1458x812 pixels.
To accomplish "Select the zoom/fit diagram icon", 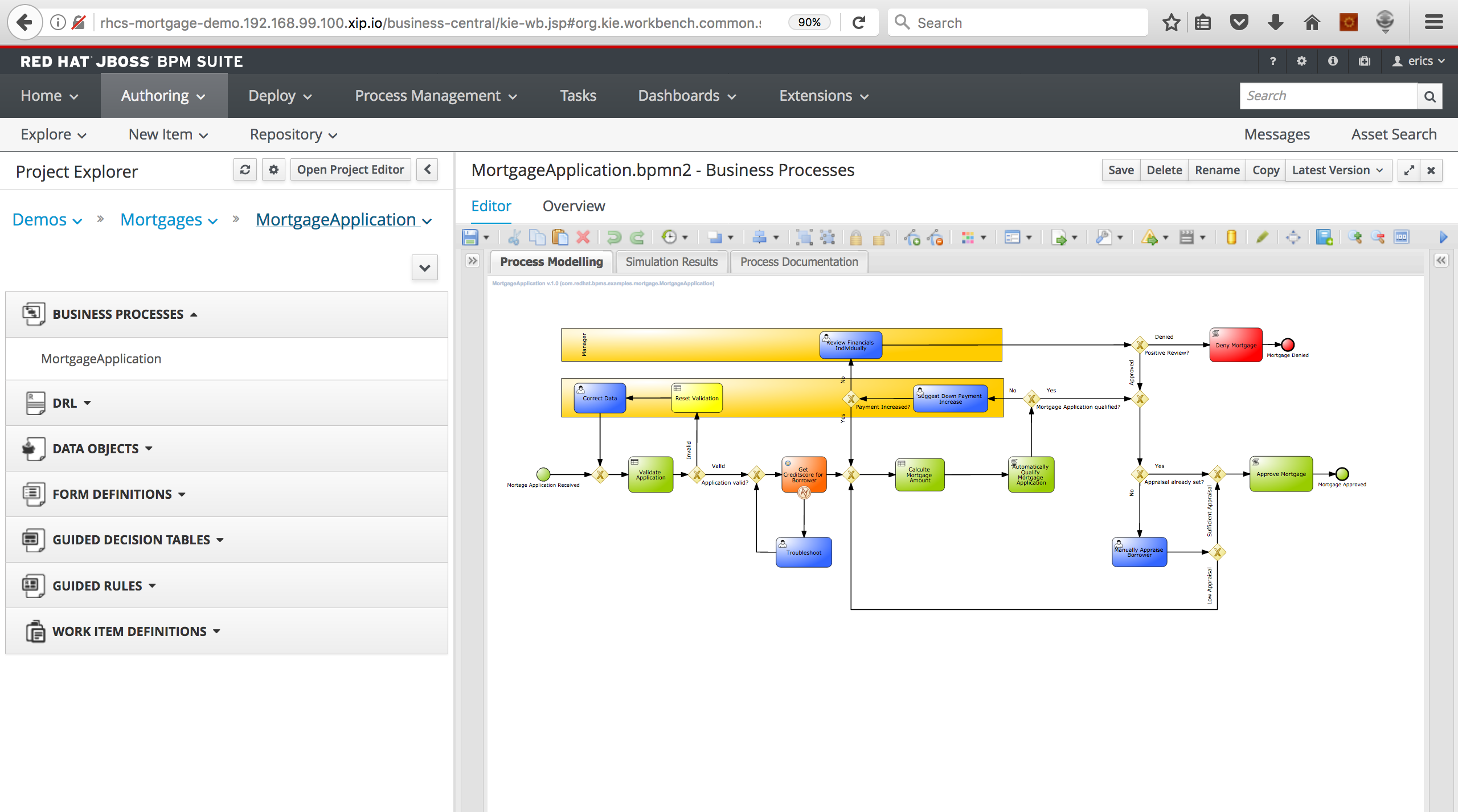I will point(1293,237).
